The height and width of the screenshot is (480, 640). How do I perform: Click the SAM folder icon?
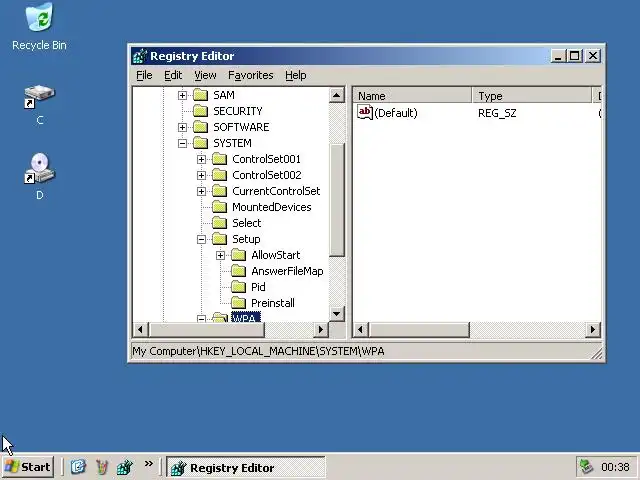point(200,95)
